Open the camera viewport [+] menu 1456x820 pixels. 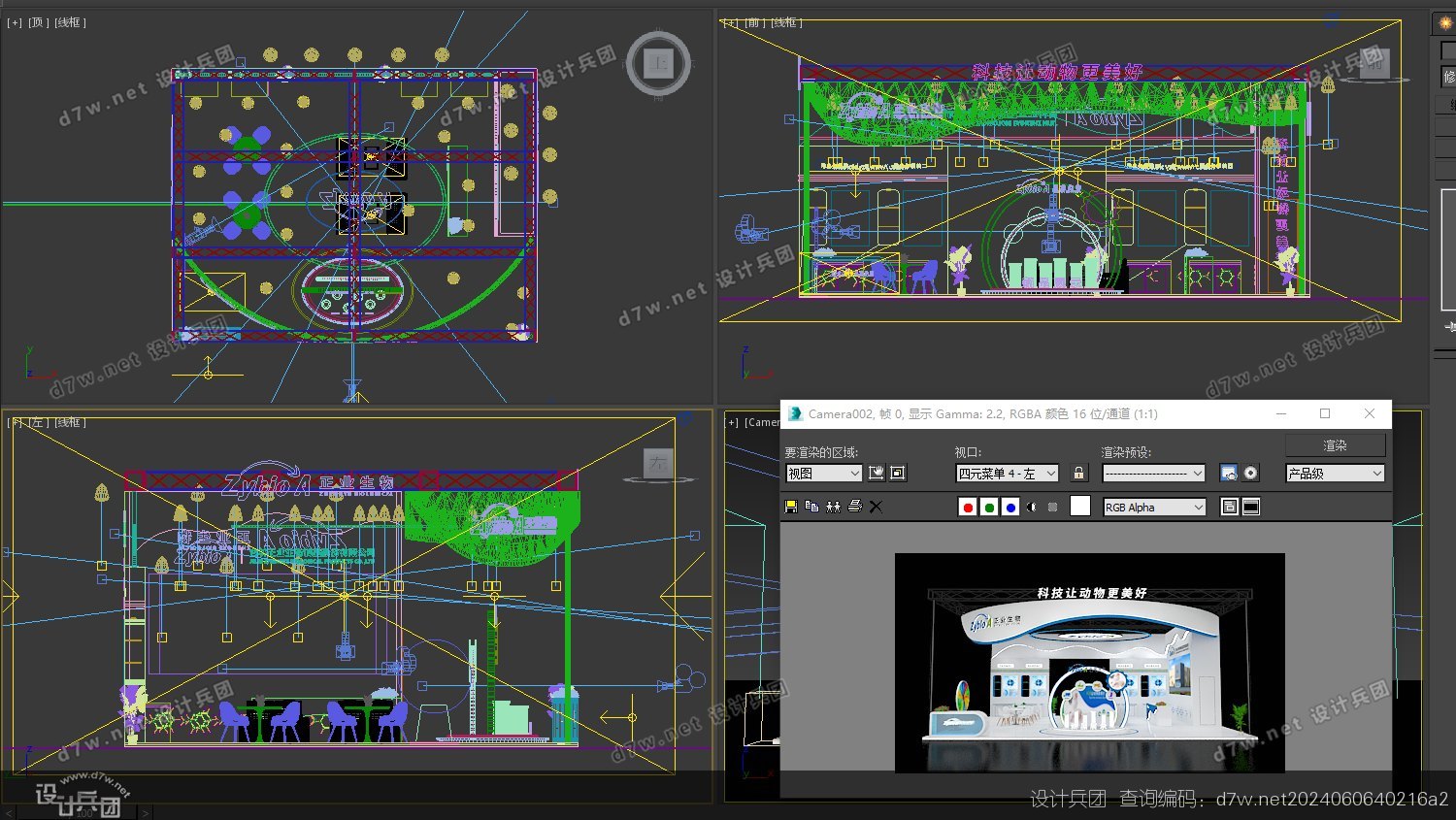coord(733,422)
